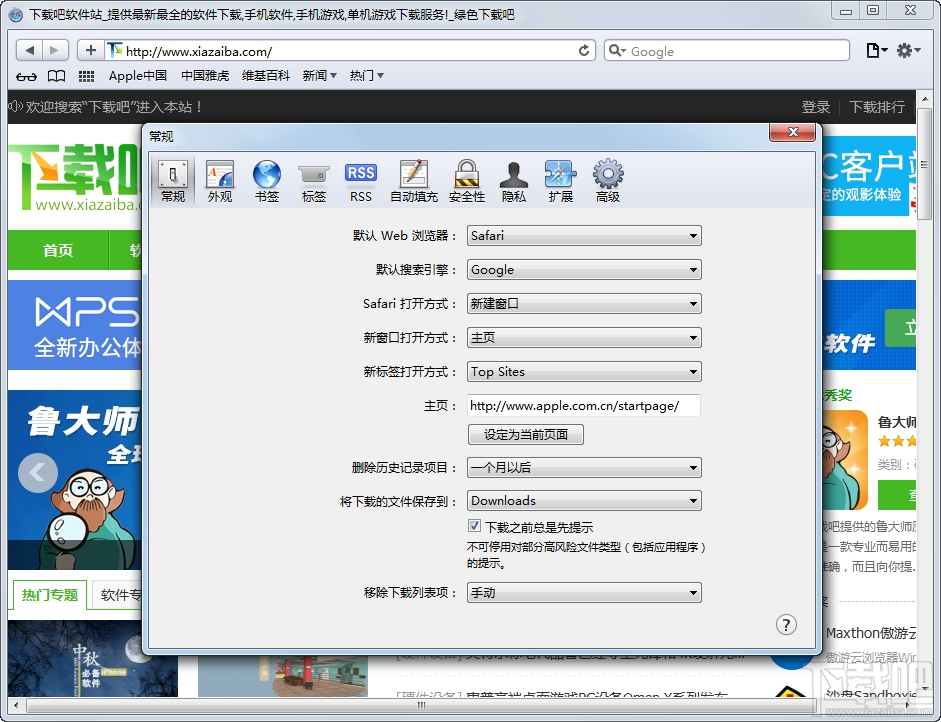Select the 自动填充 (AutoFill) settings icon
This screenshot has height=722, width=941.
414,180
